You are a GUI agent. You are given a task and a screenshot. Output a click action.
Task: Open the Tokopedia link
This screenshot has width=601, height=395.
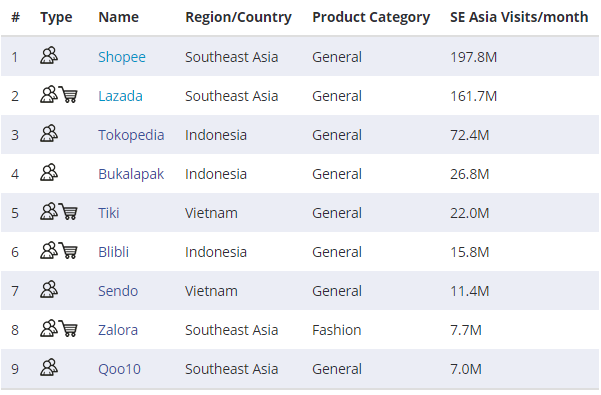(131, 135)
